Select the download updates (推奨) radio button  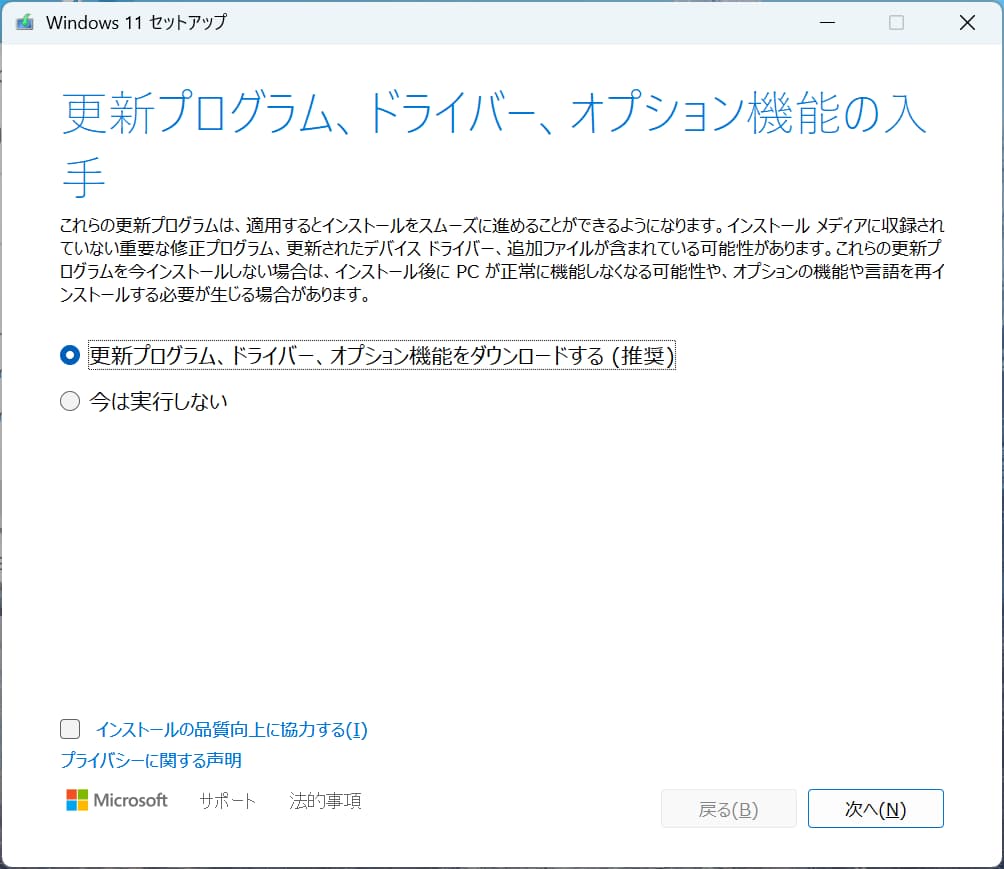pos(70,355)
